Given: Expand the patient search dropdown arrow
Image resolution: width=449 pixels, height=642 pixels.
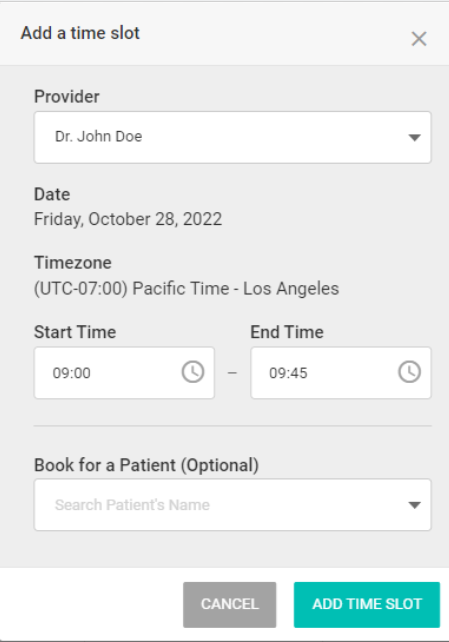Looking at the screenshot, I should point(415,505).
